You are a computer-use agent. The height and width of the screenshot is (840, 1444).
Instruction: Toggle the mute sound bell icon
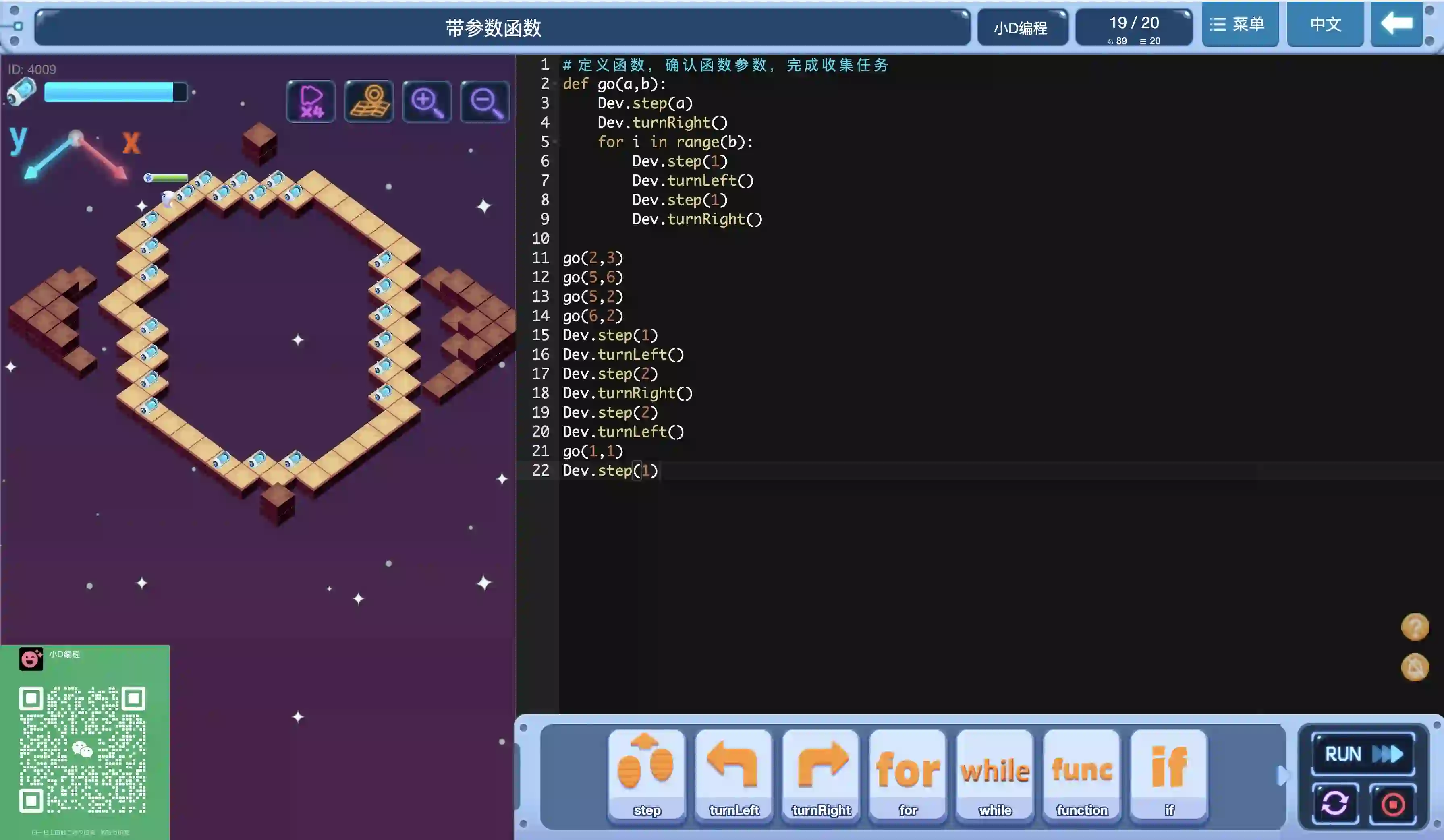(x=1415, y=667)
